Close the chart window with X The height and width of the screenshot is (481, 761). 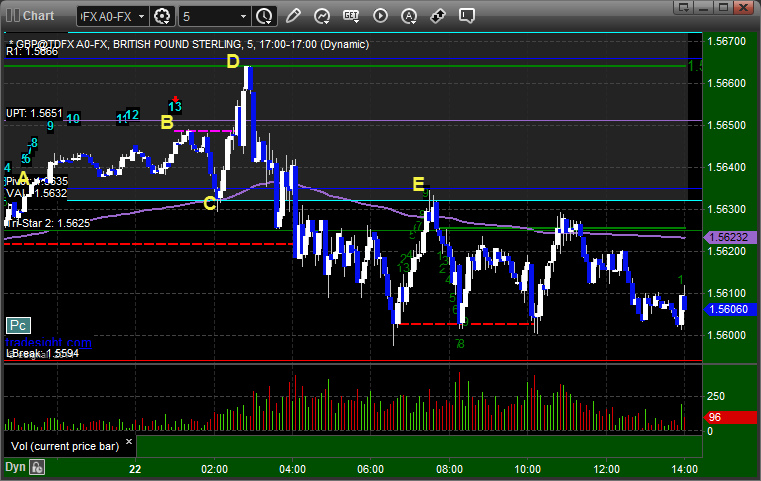[743, 8]
